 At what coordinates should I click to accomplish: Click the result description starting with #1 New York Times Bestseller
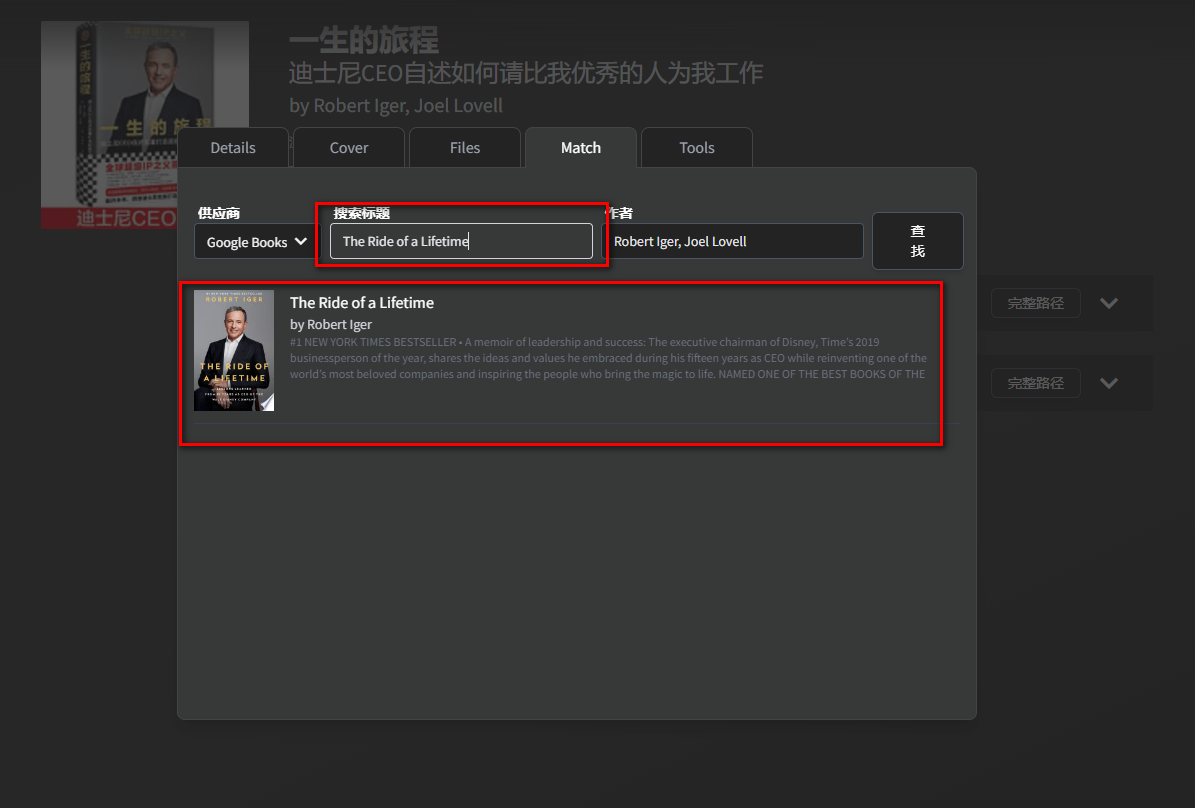tap(608, 358)
